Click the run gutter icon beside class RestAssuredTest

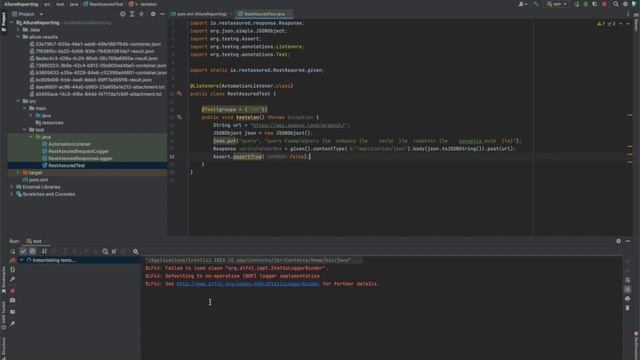179,94
